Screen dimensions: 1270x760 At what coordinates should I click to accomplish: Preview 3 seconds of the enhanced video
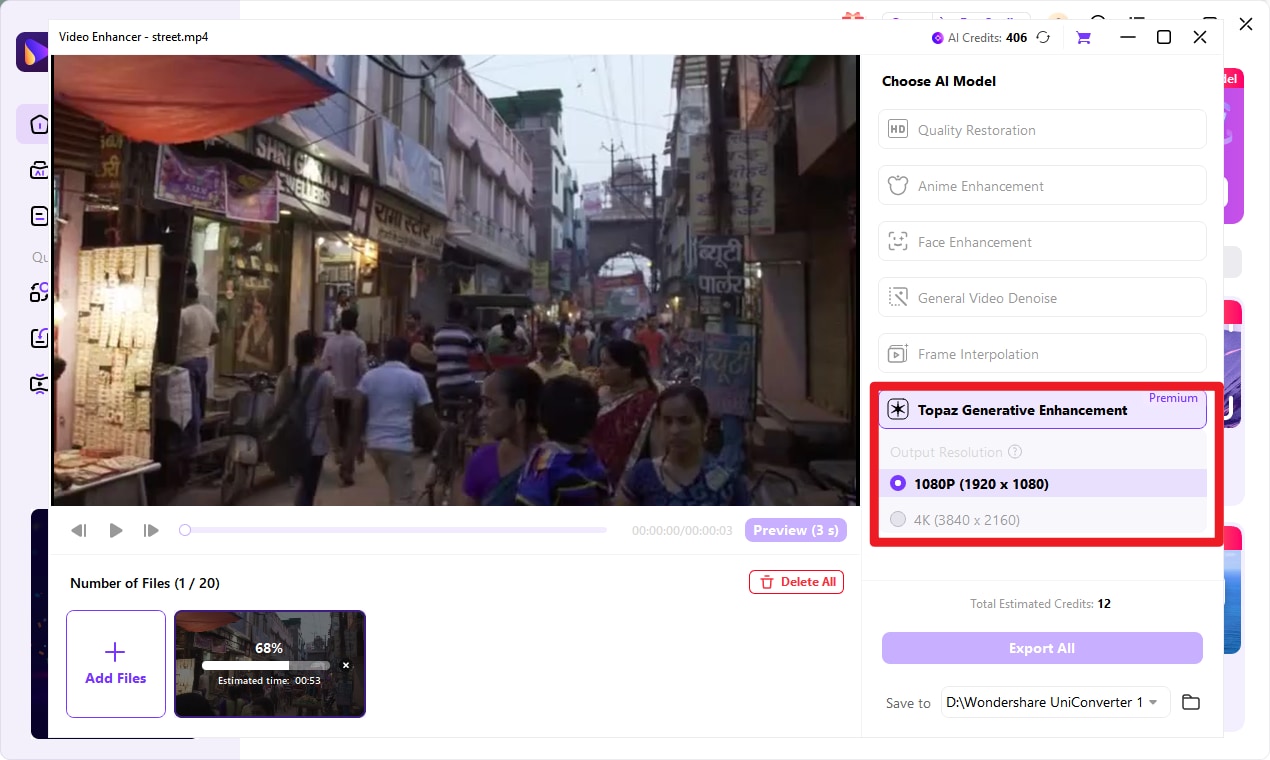(x=796, y=529)
